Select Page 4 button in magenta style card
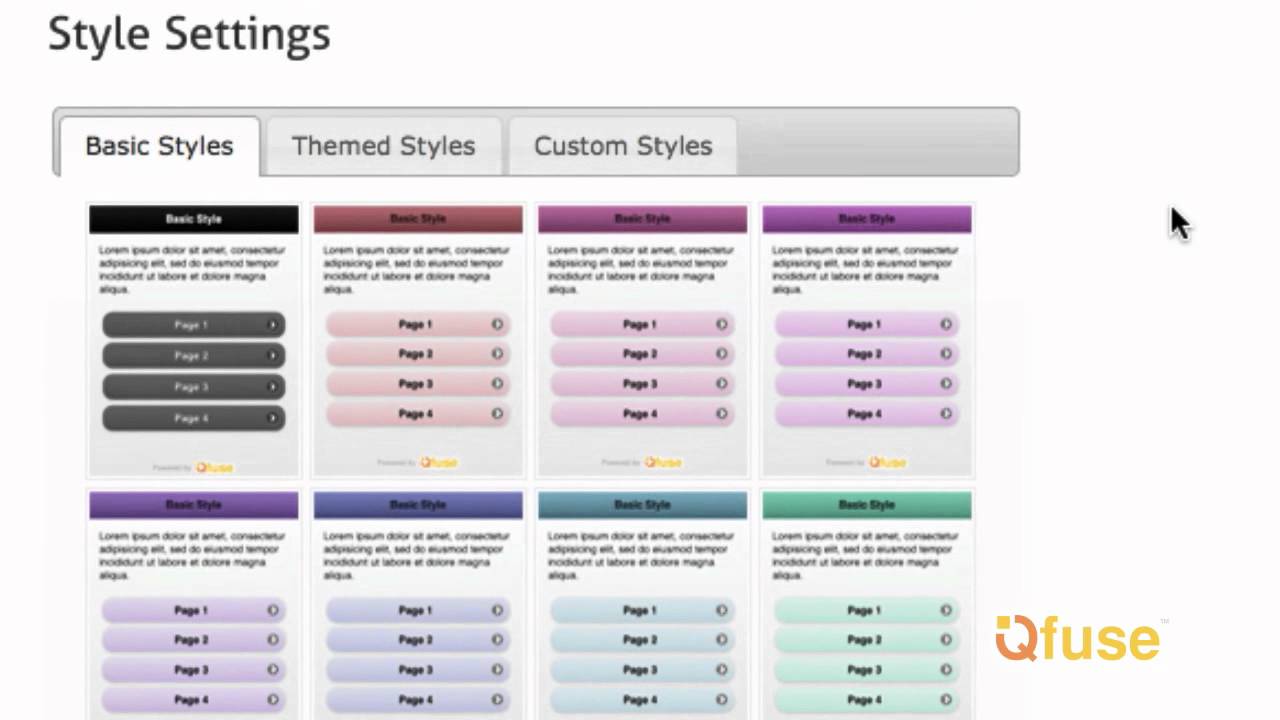Image resolution: width=1280 pixels, height=720 pixels. (x=642, y=414)
